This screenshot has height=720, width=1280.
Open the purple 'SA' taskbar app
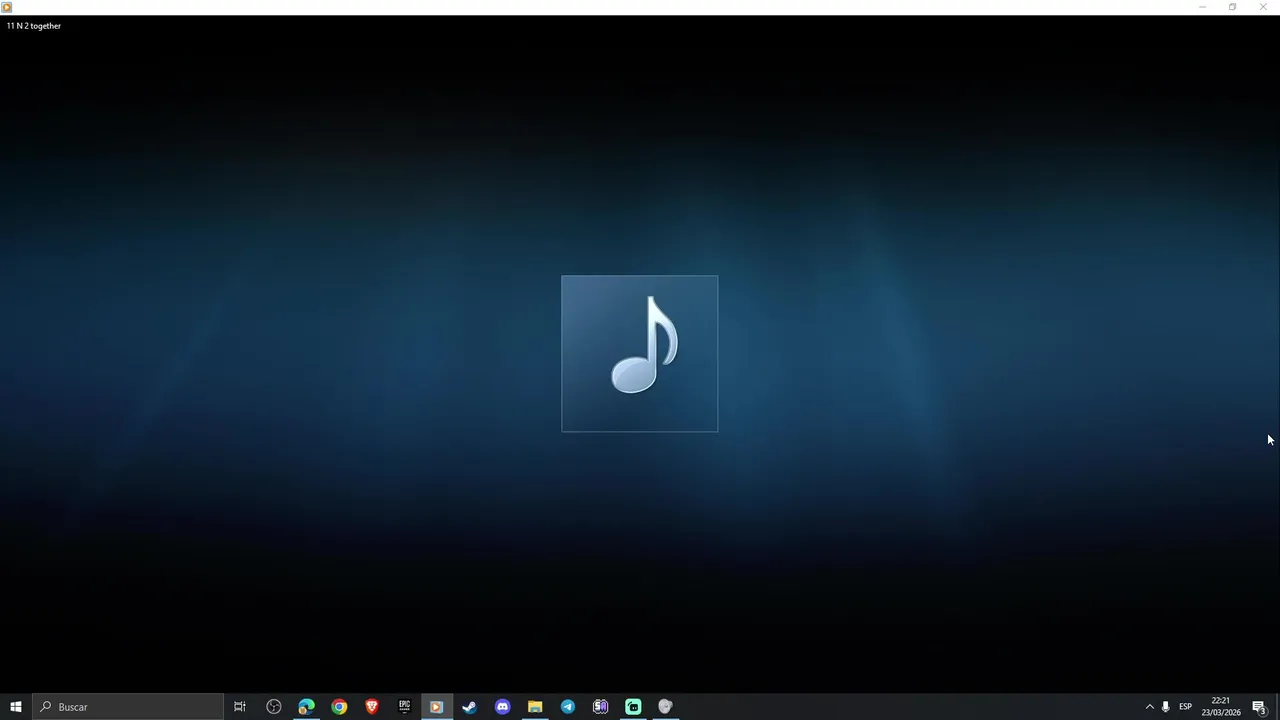[x=600, y=707]
